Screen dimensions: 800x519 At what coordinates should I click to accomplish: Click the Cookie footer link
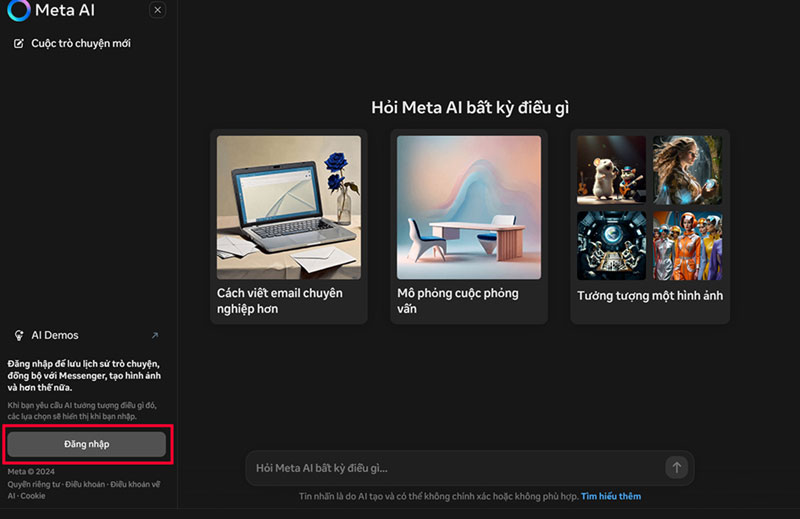coord(33,495)
